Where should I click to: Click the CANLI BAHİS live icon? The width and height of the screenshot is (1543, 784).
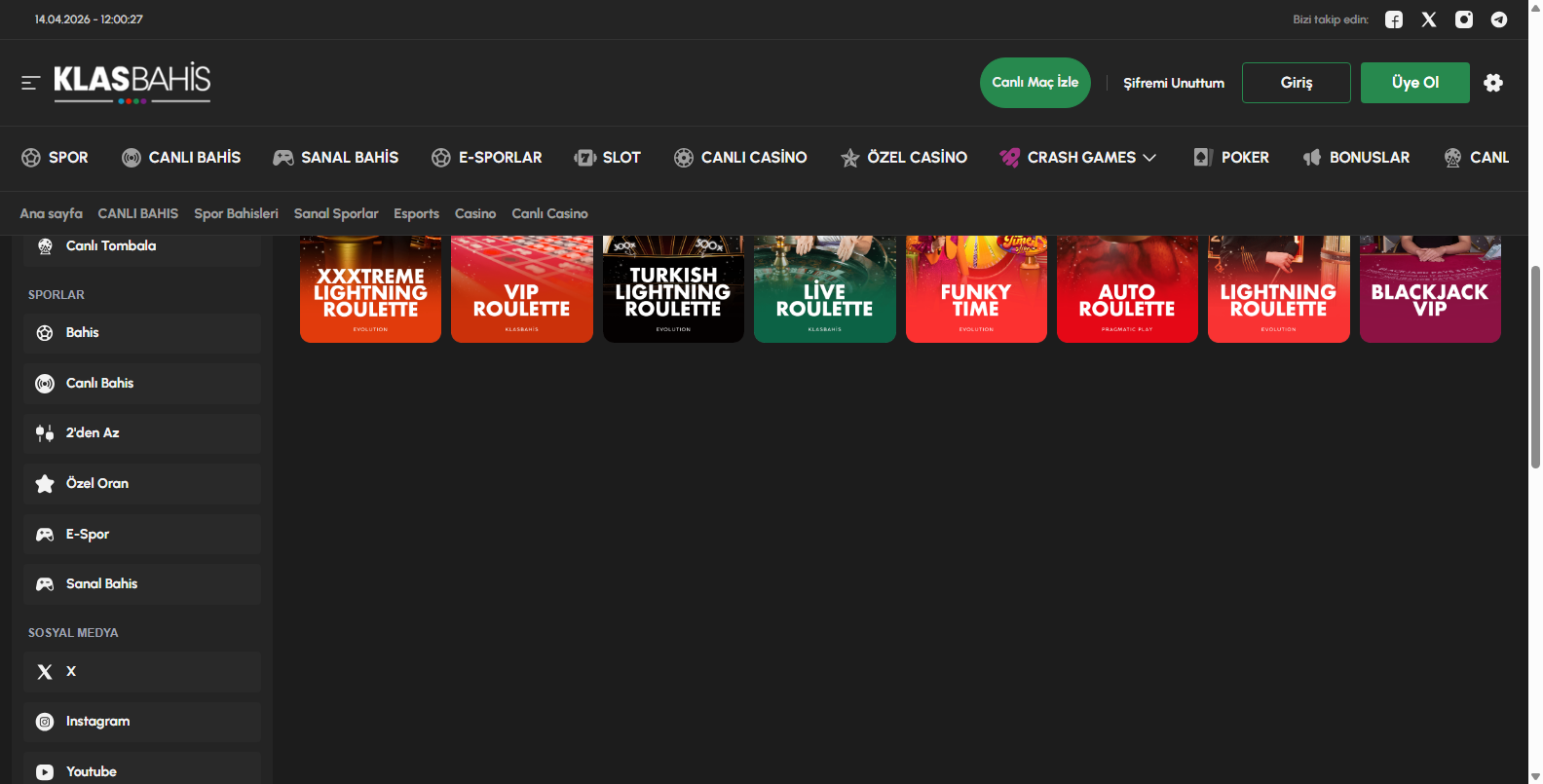(x=132, y=158)
